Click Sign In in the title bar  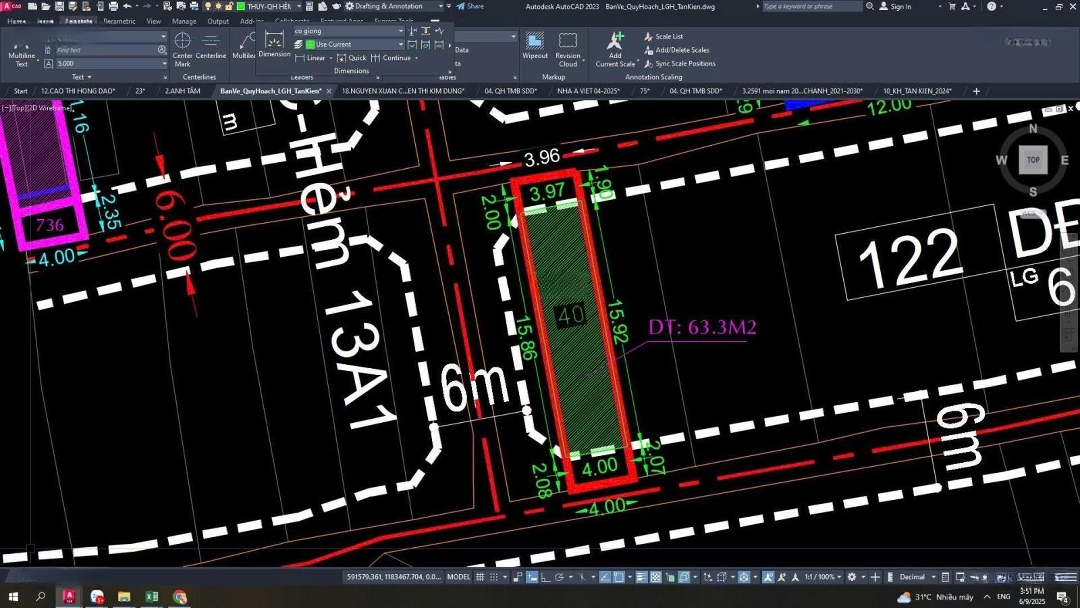[x=900, y=6]
